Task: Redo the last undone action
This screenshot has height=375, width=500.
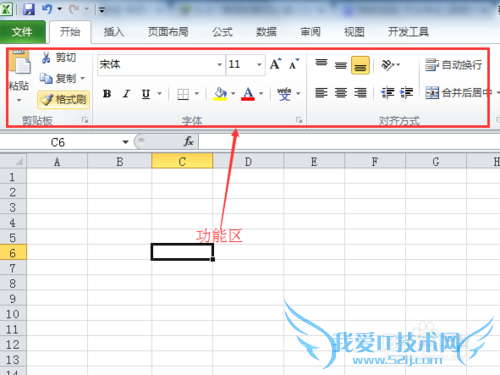Action: click(x=74, y=9)
